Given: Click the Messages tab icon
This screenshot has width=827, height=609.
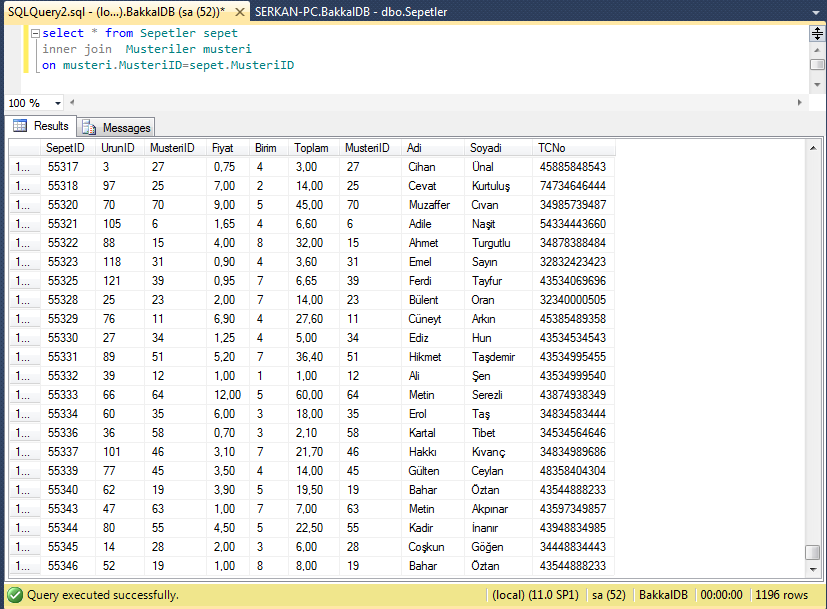Looking at the screenshot, I should (x=89, y=128).
